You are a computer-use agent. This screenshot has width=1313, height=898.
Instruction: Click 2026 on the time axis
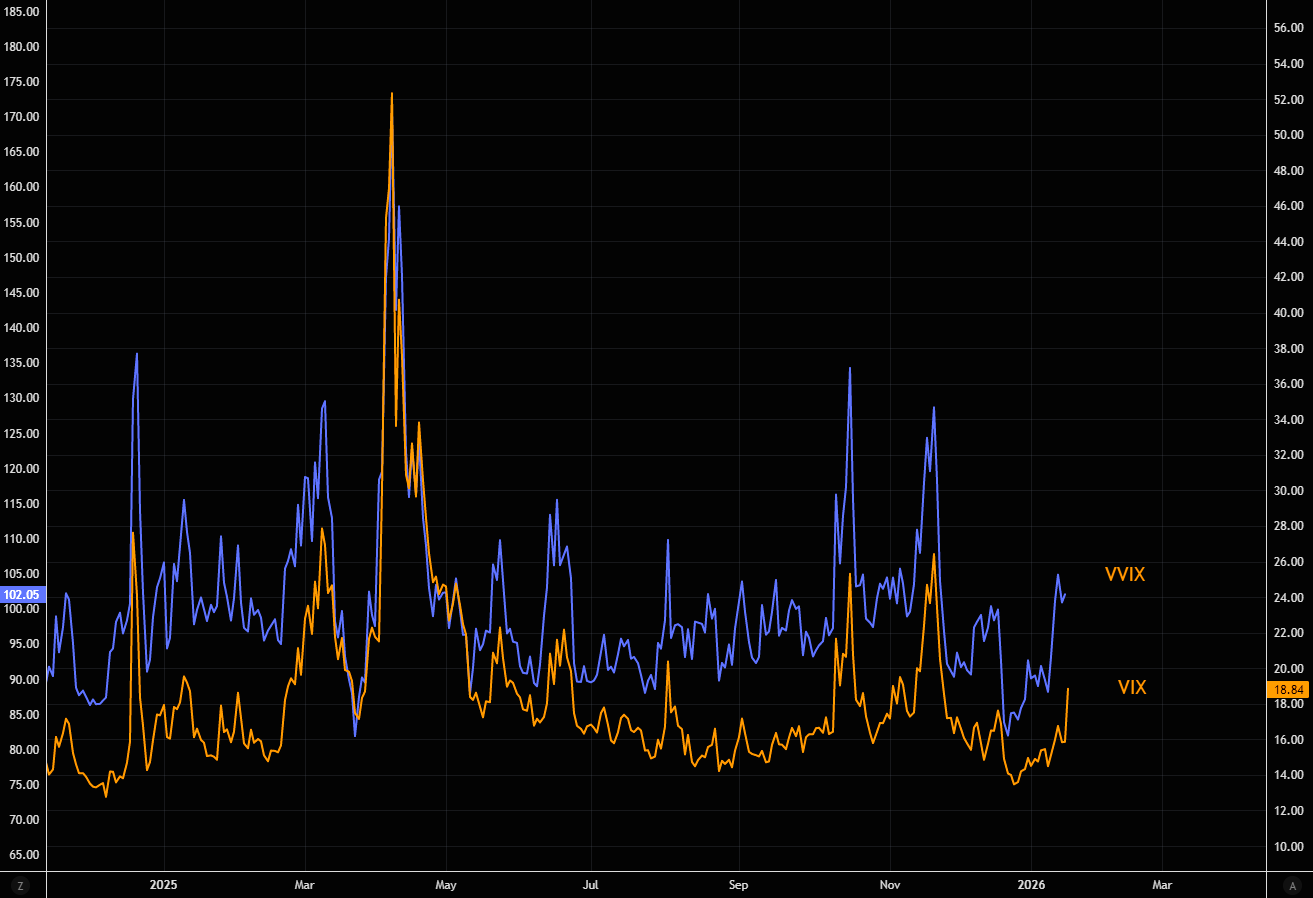click(x=1031, y=885)
